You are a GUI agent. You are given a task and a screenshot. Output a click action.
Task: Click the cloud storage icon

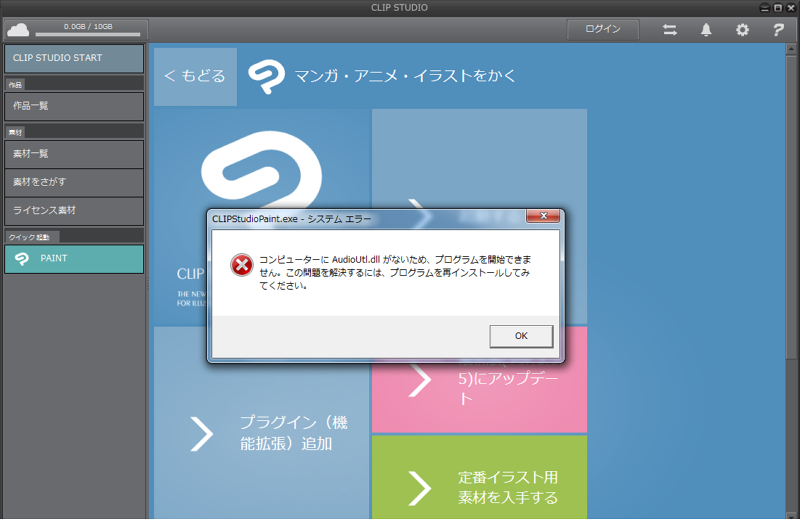18,30
